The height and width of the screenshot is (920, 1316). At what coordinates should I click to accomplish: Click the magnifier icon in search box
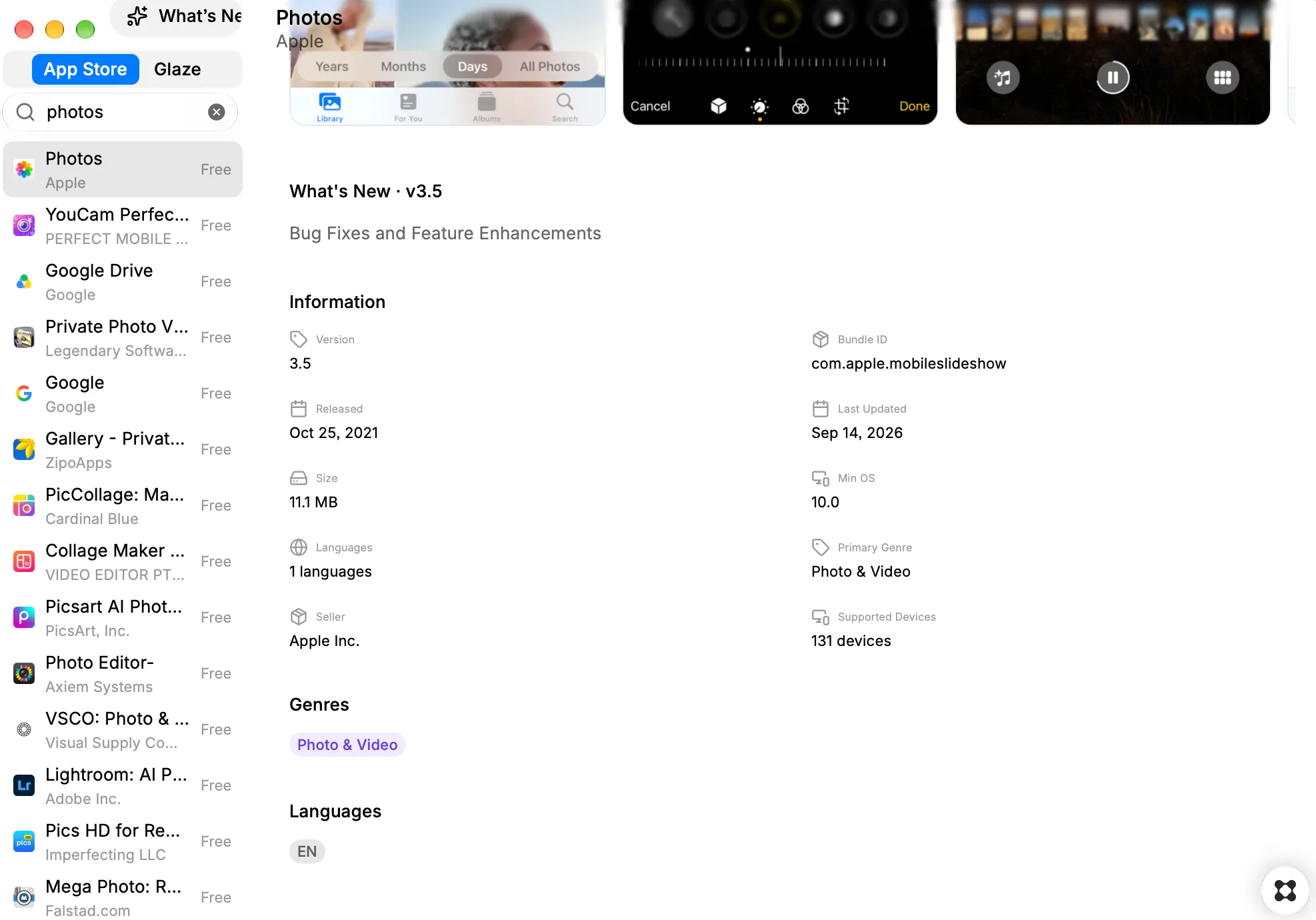click(x=25, y=112)
